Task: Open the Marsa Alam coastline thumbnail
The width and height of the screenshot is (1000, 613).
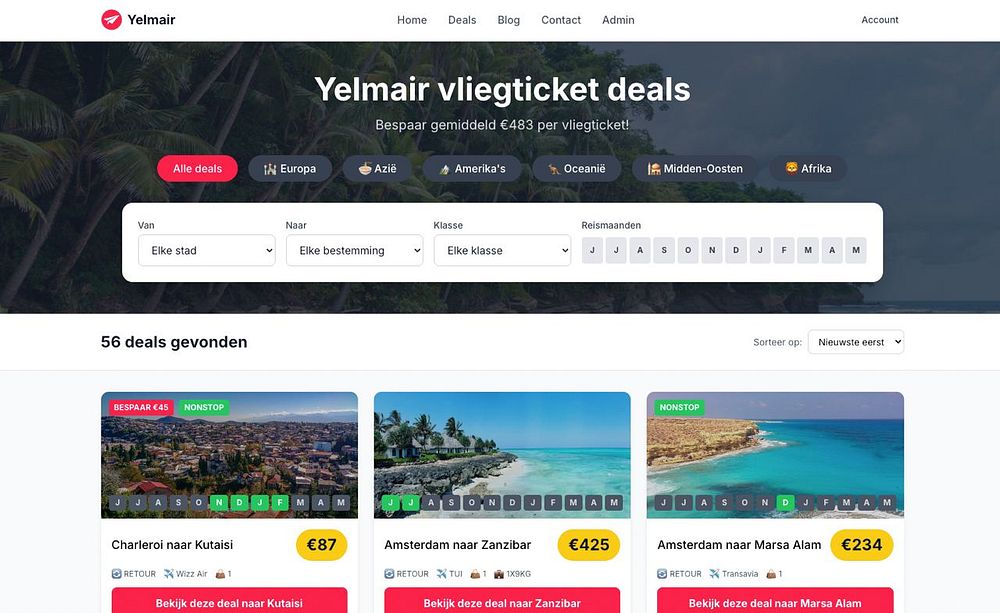Action: point(775,455)
